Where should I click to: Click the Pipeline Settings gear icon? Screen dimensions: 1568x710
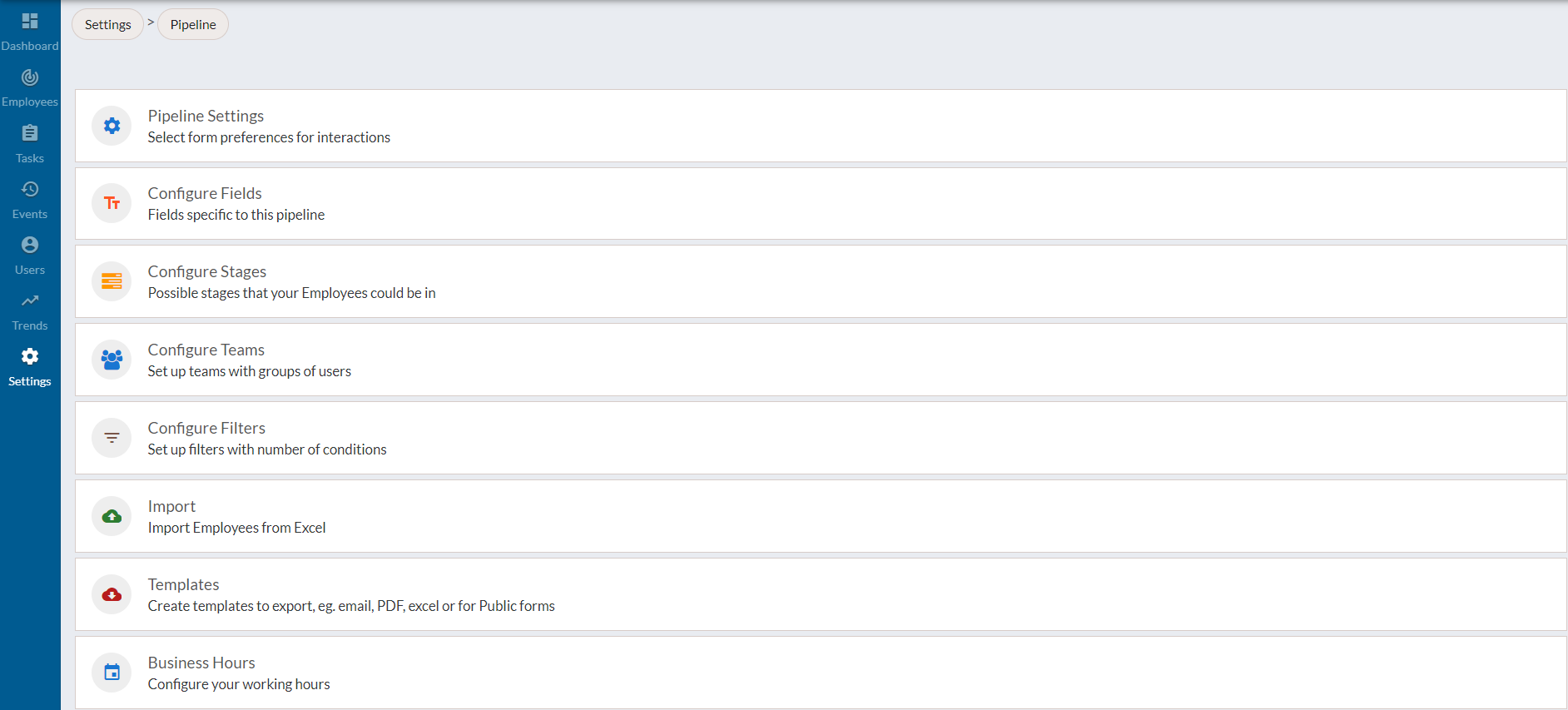point(112,126)
